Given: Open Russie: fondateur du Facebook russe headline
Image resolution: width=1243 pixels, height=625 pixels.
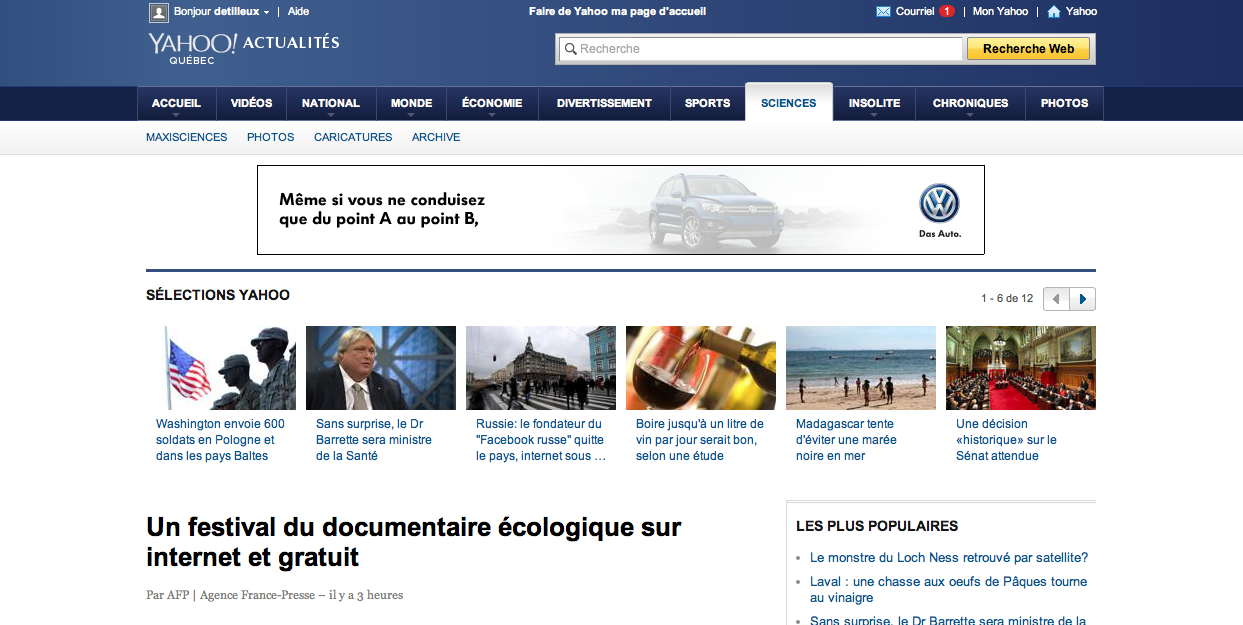Looking at the screenshot, I should tap(541, 440).
